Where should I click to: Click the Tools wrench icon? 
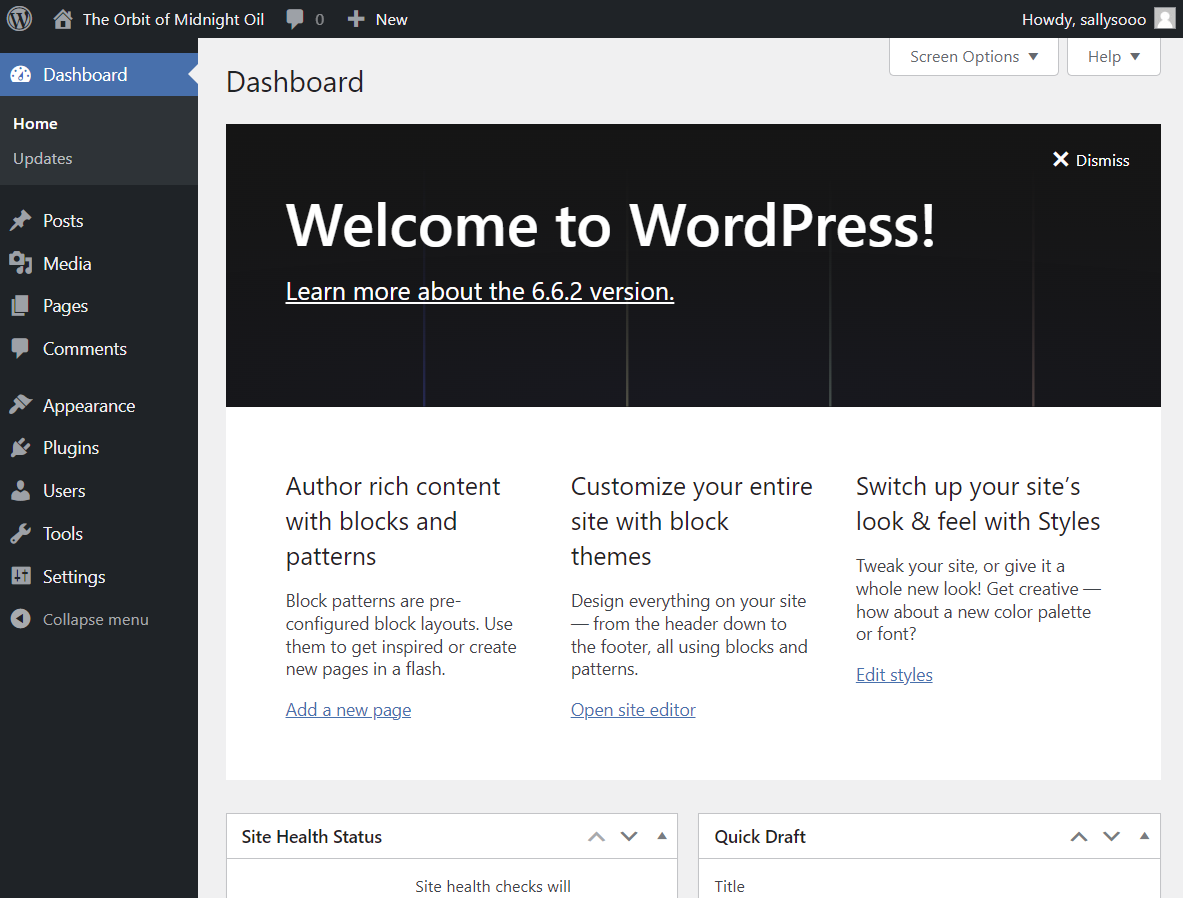(x=21, y=534)
